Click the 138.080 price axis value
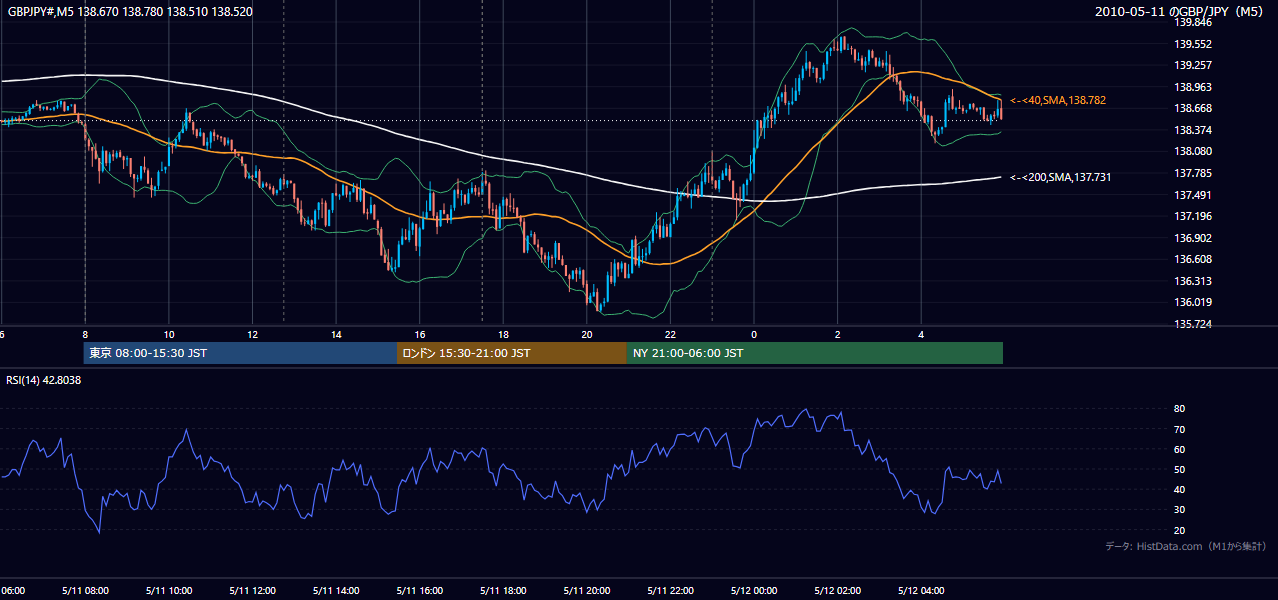This screenshot has height=600, width=1278. coord(1193,151)
